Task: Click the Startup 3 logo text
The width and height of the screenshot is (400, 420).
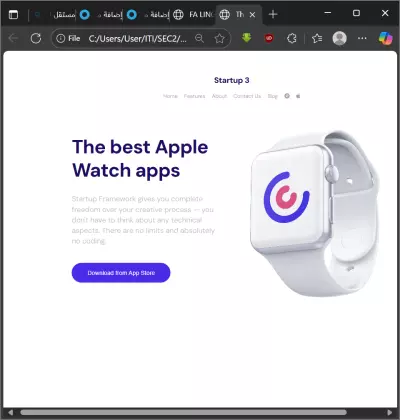Action: [232, 80]
